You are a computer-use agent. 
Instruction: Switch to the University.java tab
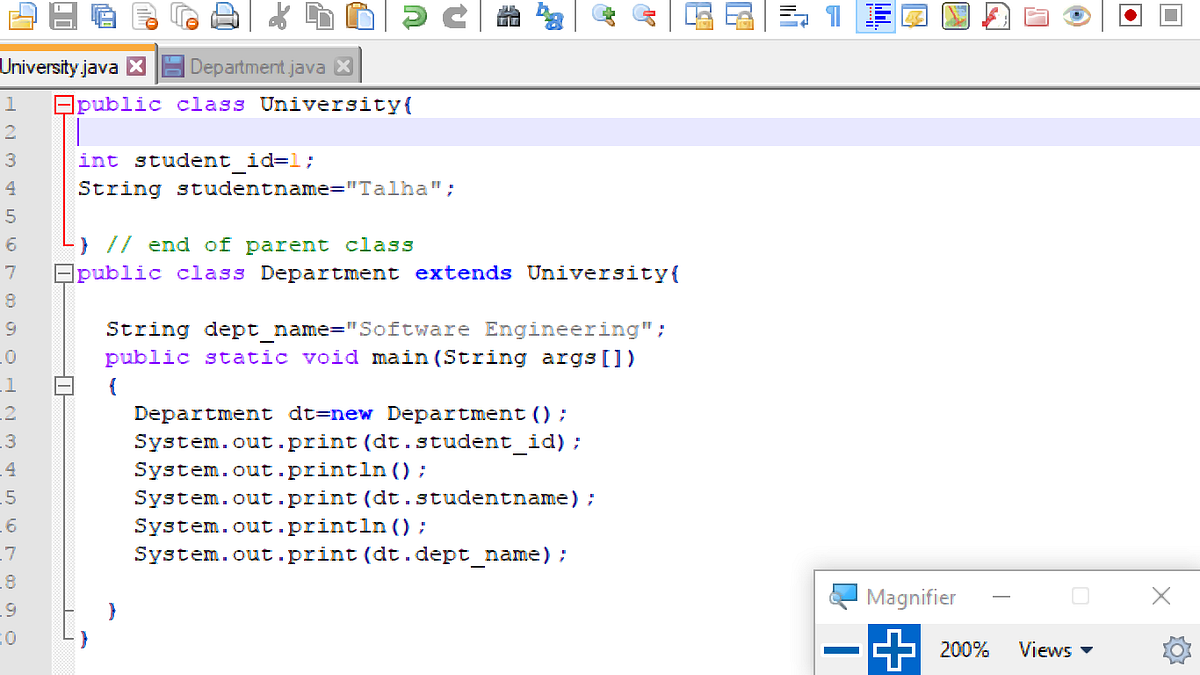tap(60, 67)
